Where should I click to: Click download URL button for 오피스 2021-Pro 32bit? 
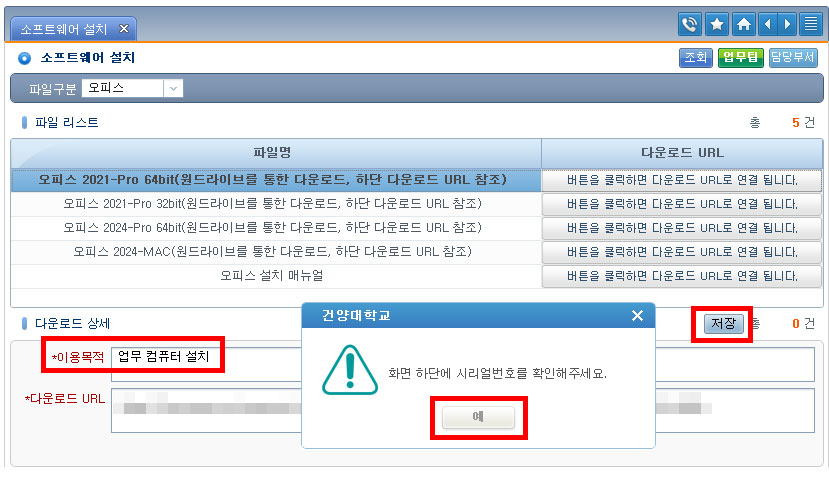coord(681,204)
